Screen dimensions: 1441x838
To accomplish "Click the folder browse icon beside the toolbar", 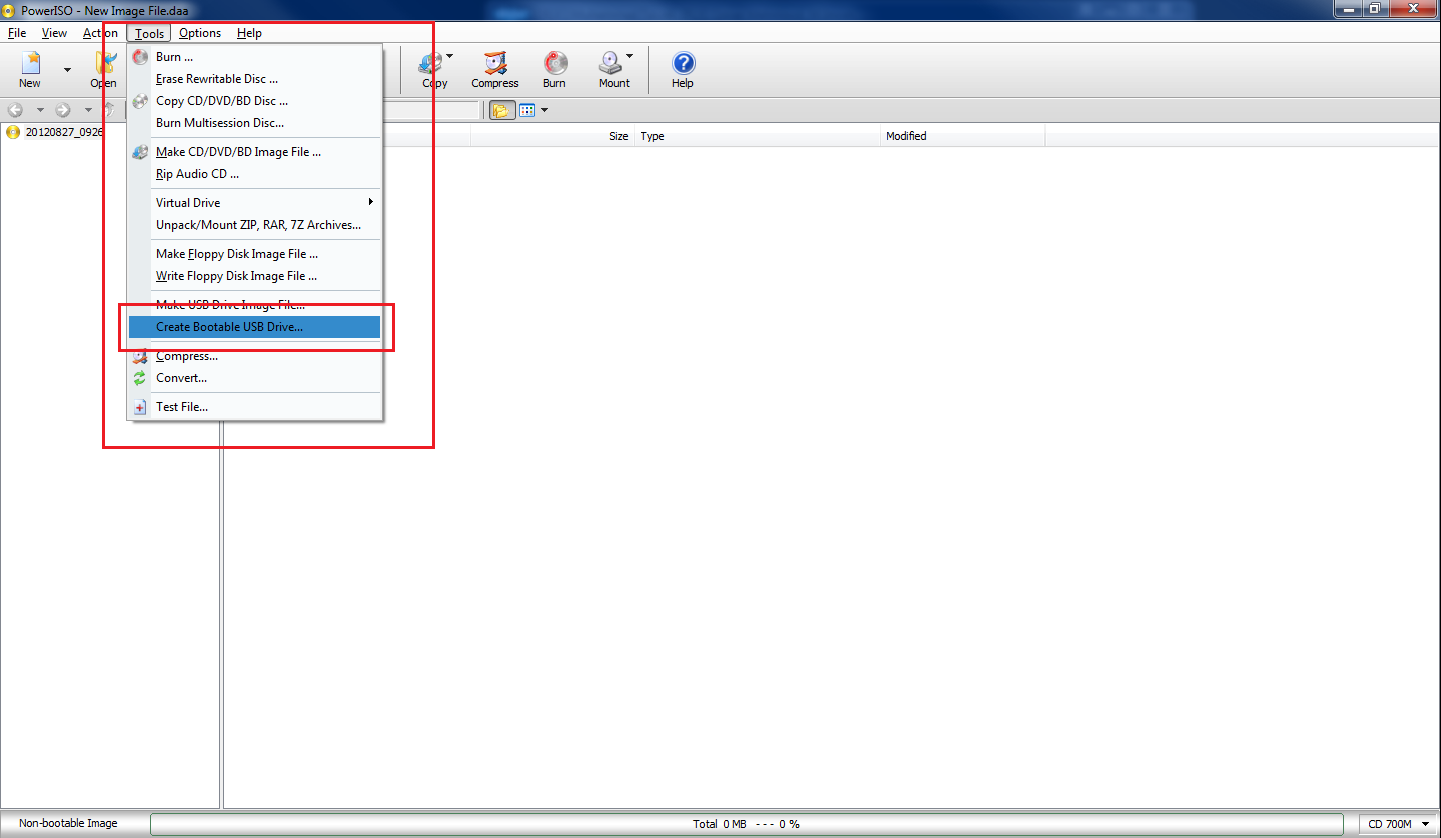I will (x=500, y=110).
